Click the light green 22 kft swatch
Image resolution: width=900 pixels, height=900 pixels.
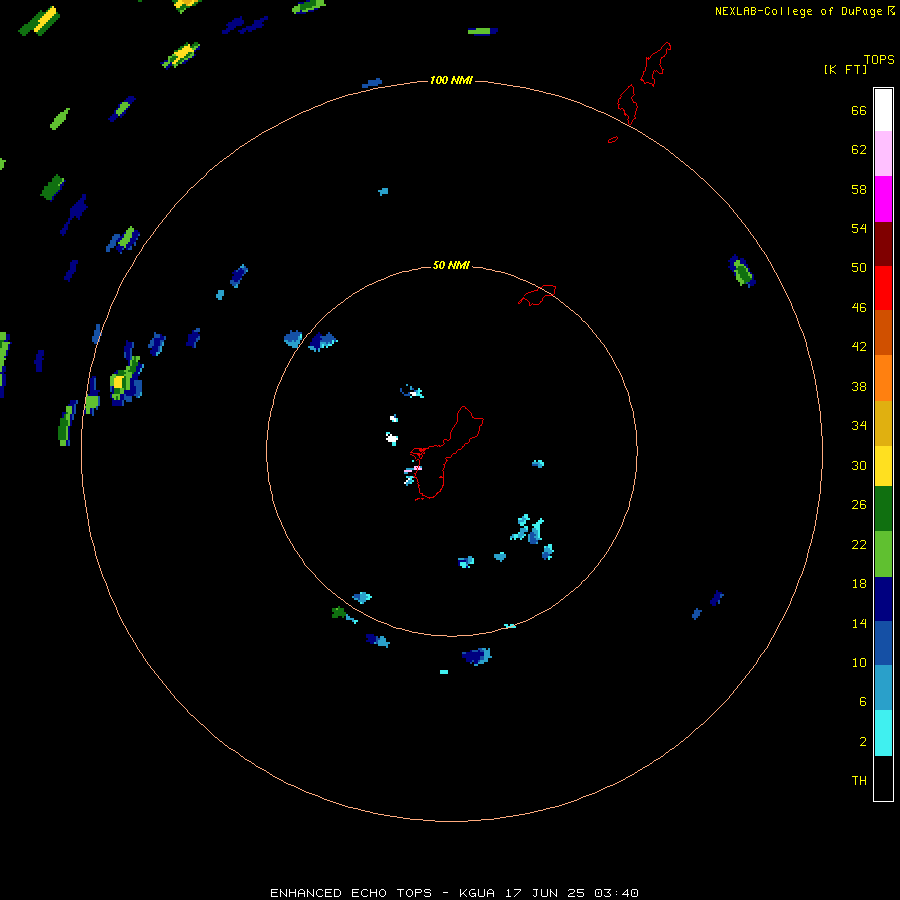coord(883,554)
